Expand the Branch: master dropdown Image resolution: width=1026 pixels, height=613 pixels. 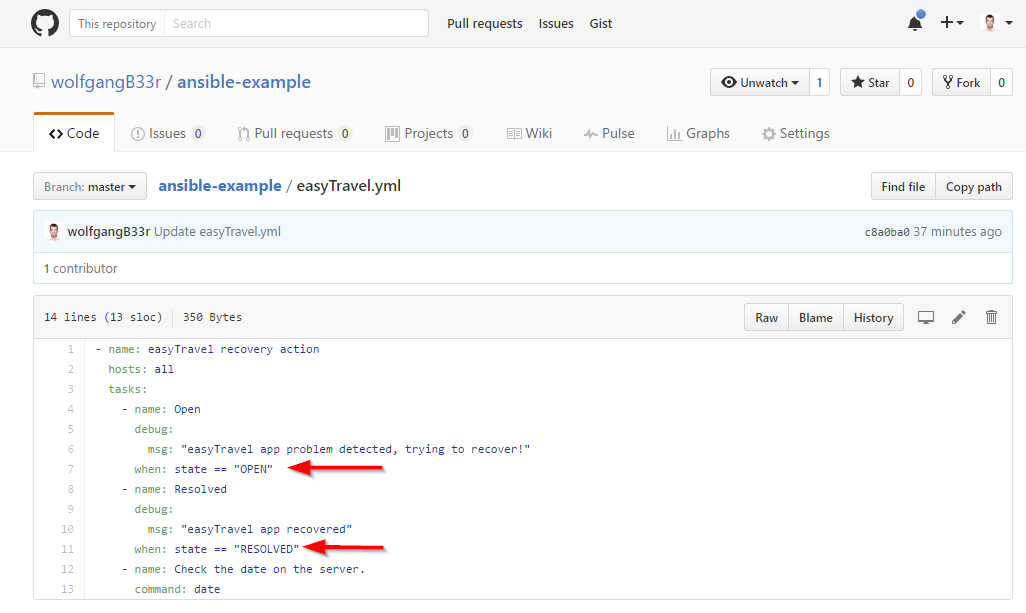90,186
